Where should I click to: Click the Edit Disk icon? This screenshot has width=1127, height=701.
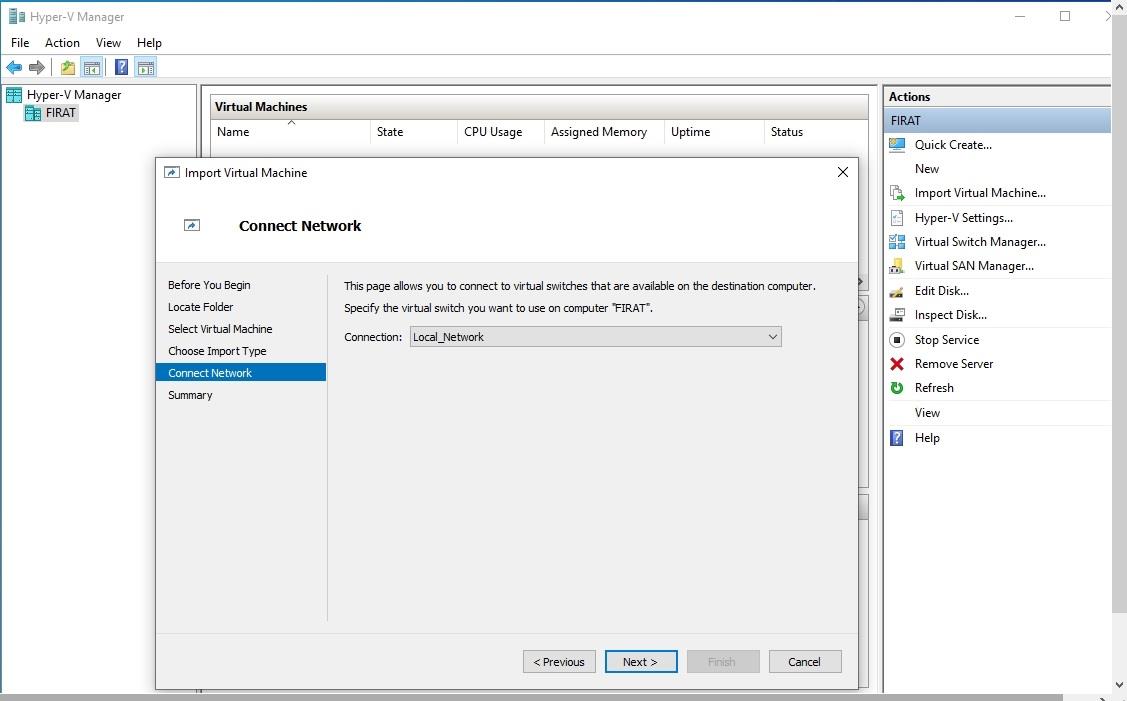tap(897, 291)
